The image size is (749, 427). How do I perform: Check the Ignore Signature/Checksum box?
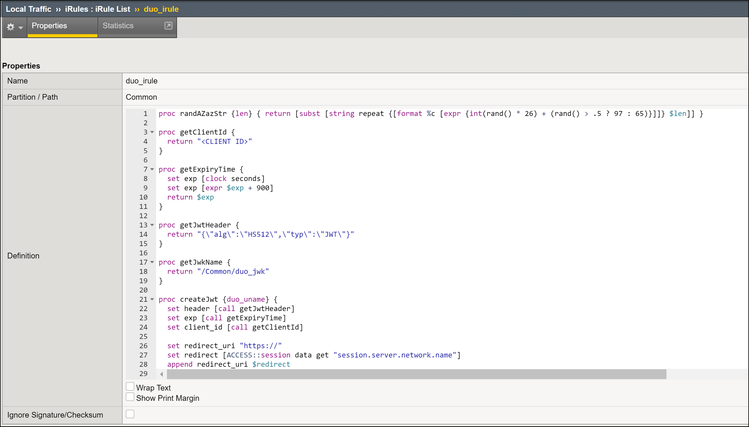tap(130, 413)
